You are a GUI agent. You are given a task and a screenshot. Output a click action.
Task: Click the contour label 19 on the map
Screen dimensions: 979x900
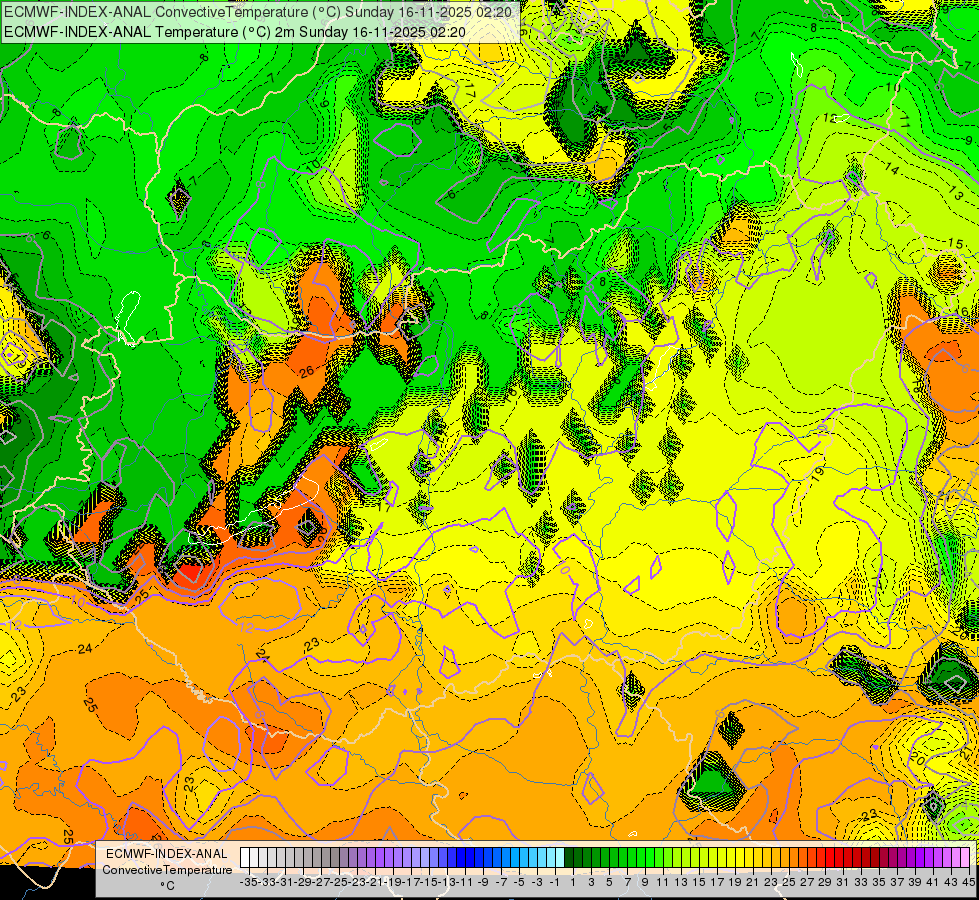coord(818,473)
